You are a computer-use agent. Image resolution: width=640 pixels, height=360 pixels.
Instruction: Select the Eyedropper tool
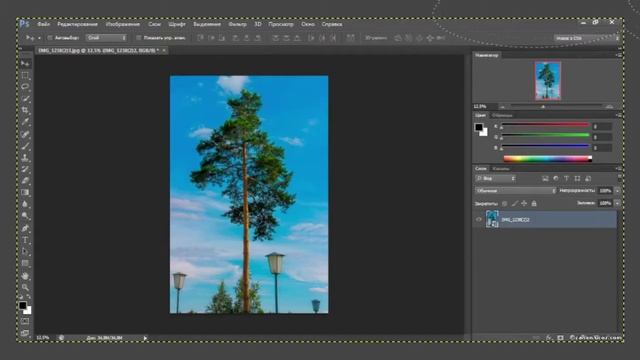(x=25, y=122)
